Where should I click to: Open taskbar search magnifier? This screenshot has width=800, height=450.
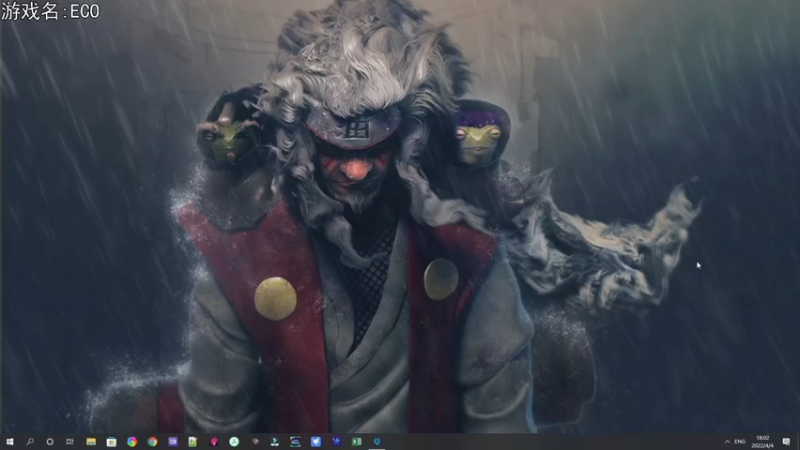tap(30, 442)
